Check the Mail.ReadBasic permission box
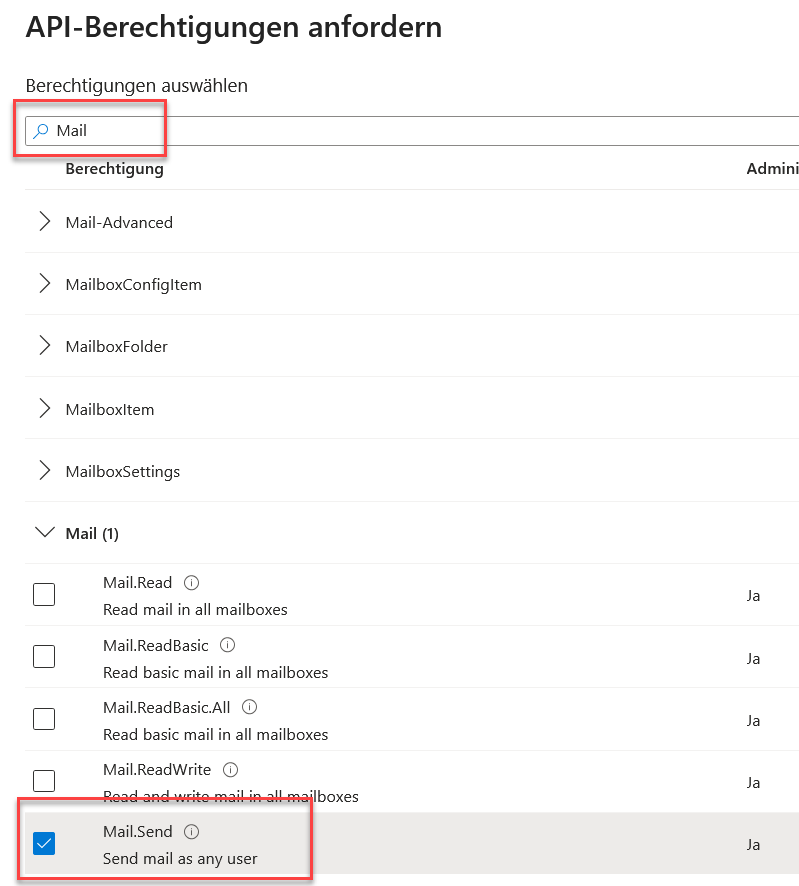799x886 pixels. click(x=44, y=657)
